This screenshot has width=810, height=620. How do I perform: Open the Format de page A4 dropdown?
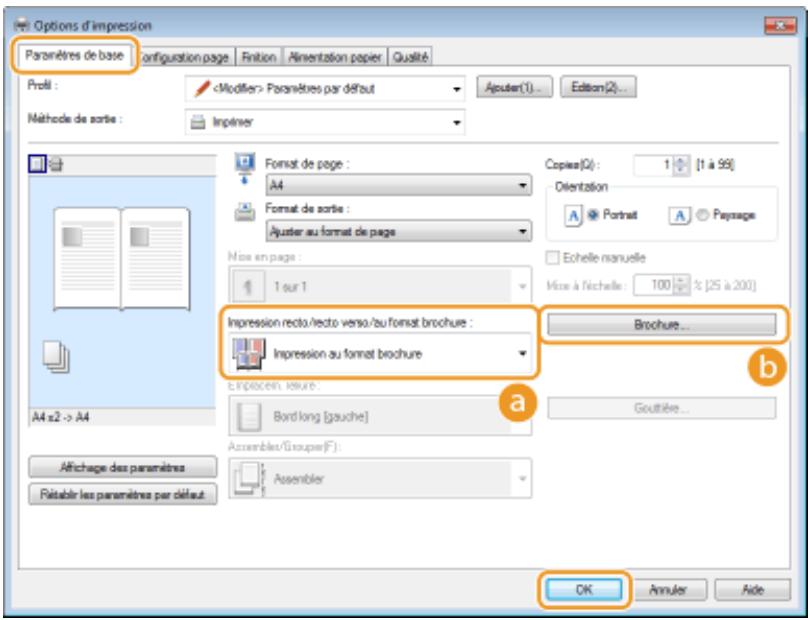click(399, 185)
